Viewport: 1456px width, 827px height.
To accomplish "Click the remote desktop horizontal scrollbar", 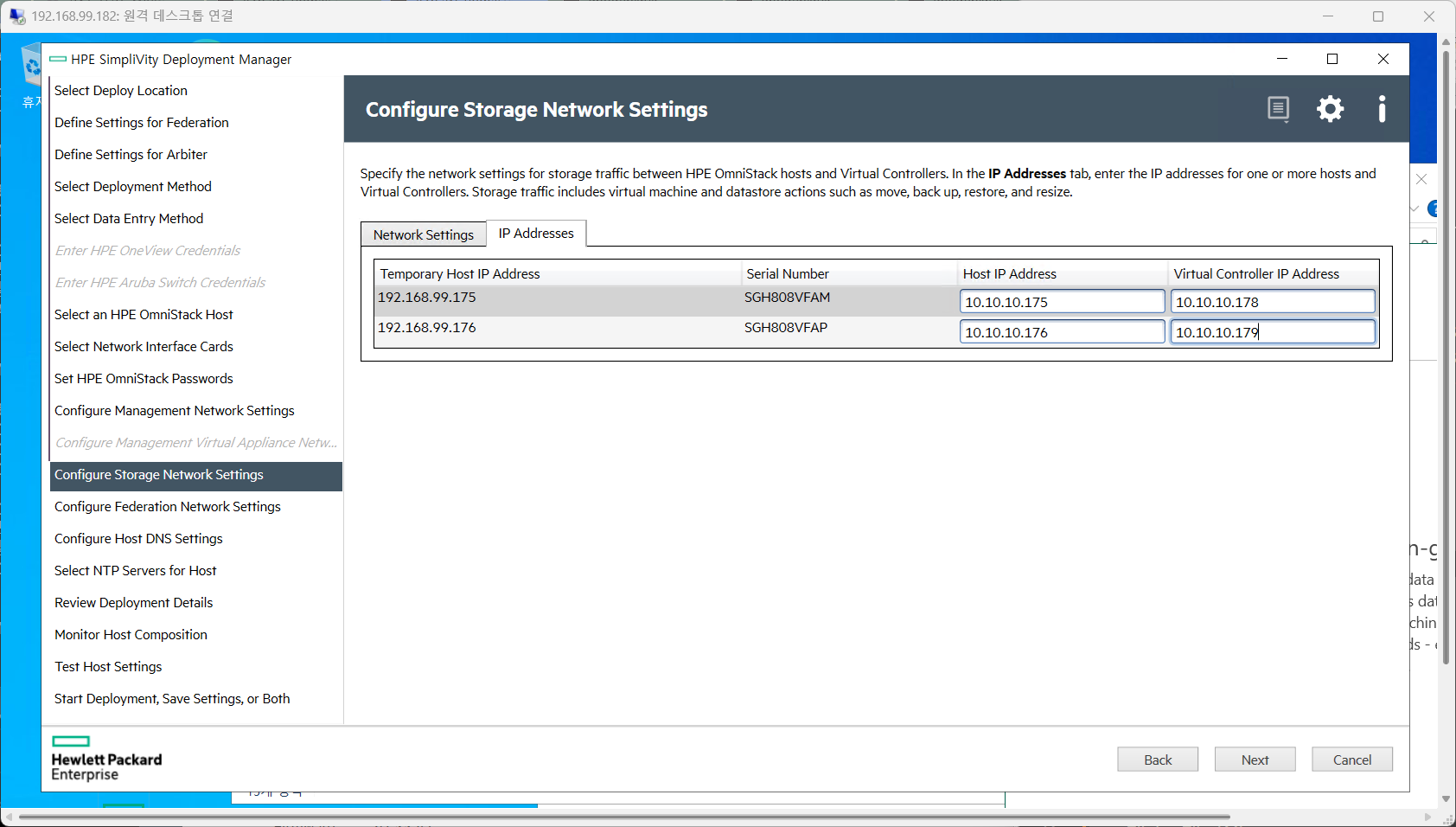I will tap(624, 817).
